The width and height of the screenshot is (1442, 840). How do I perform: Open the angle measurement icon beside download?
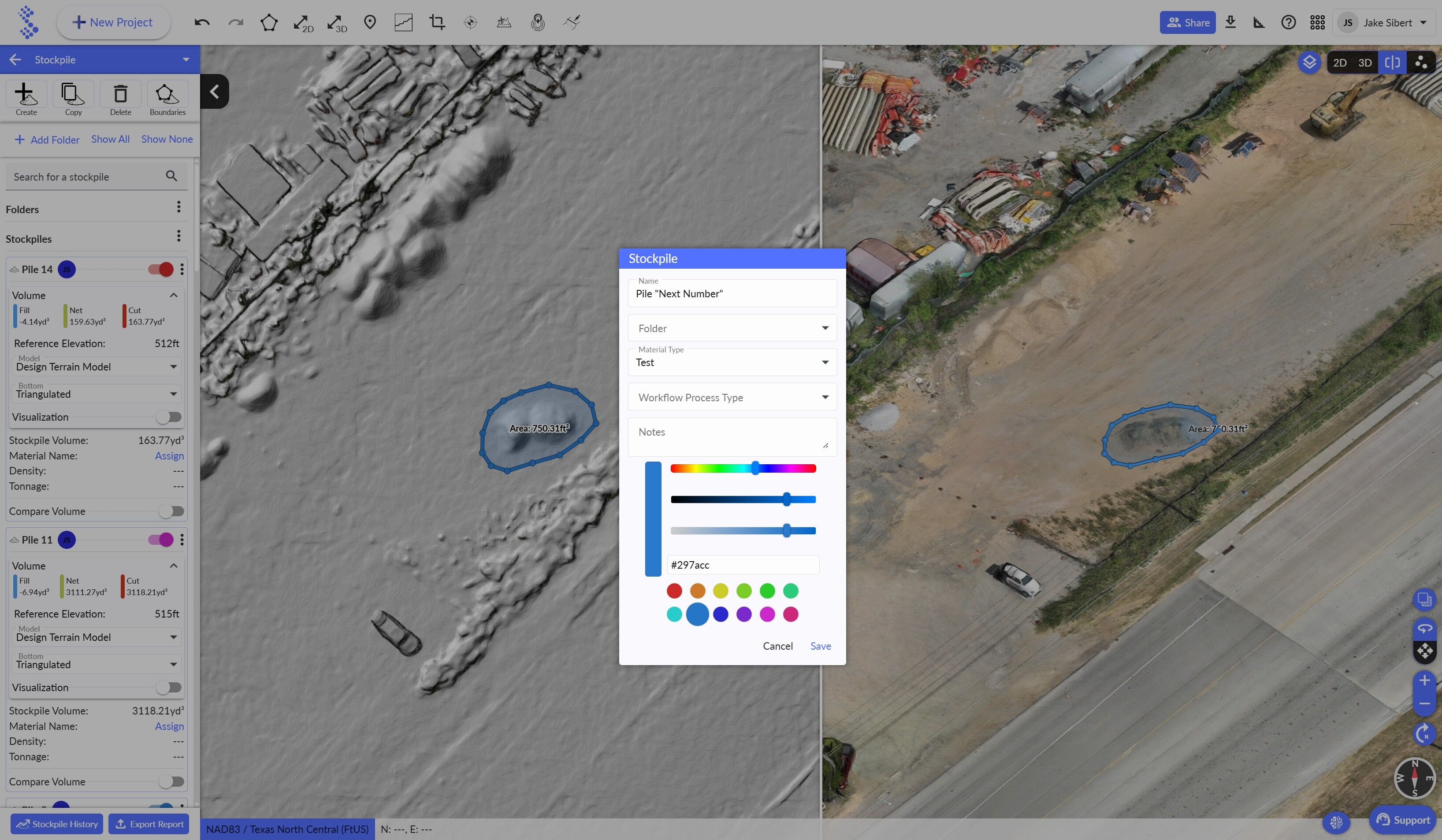point(1259,22)
